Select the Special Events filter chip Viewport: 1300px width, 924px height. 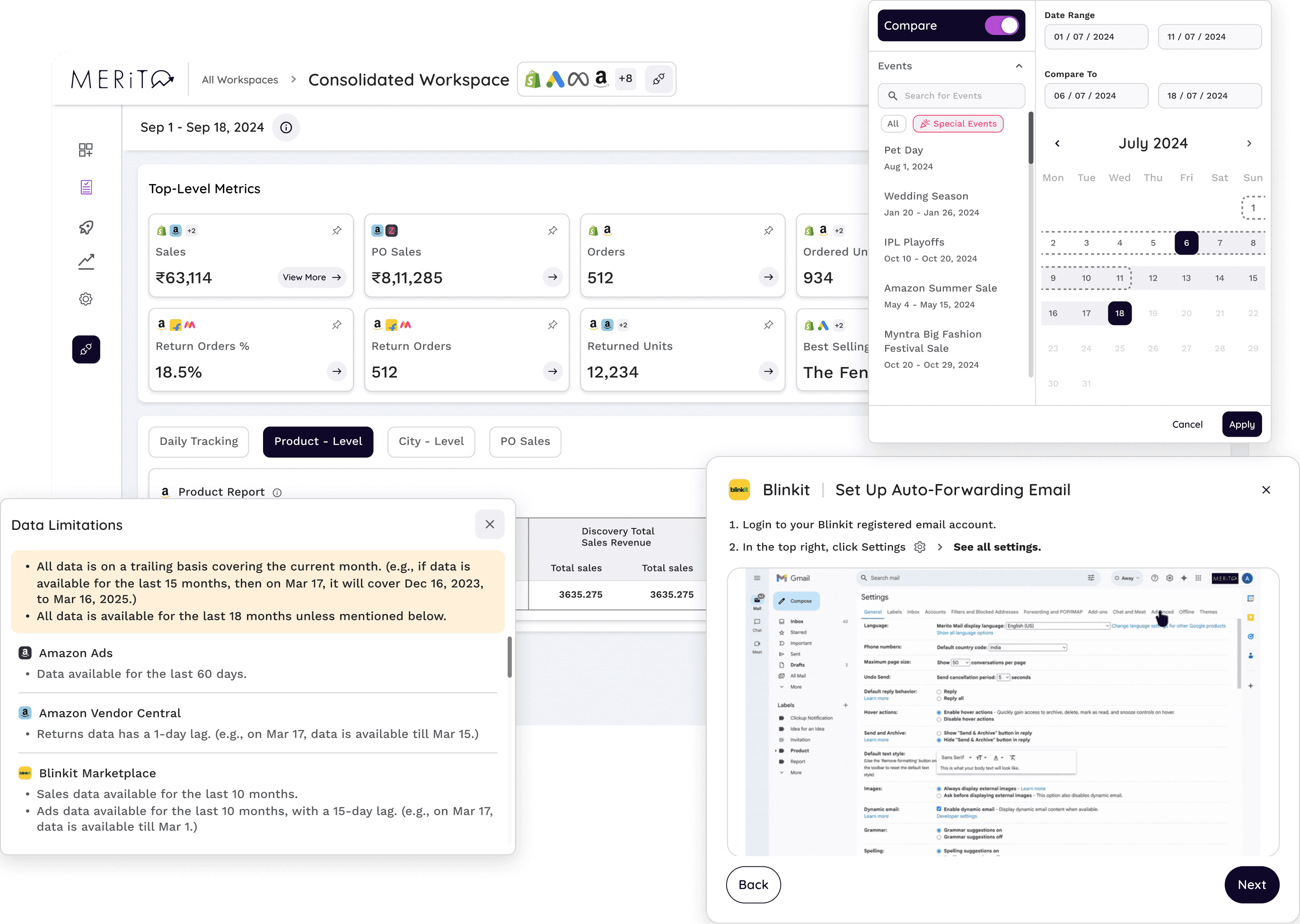pos(958,123)
